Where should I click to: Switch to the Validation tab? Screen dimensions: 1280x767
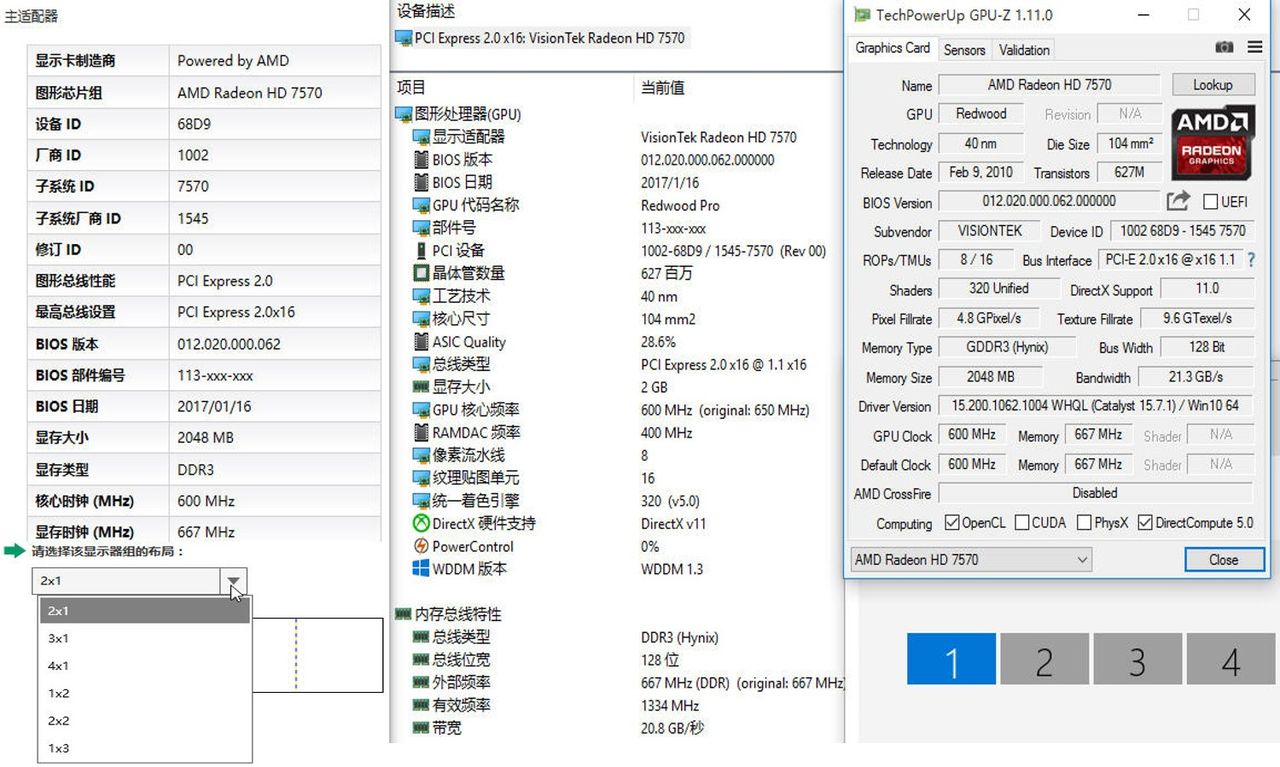point(1024,50)
